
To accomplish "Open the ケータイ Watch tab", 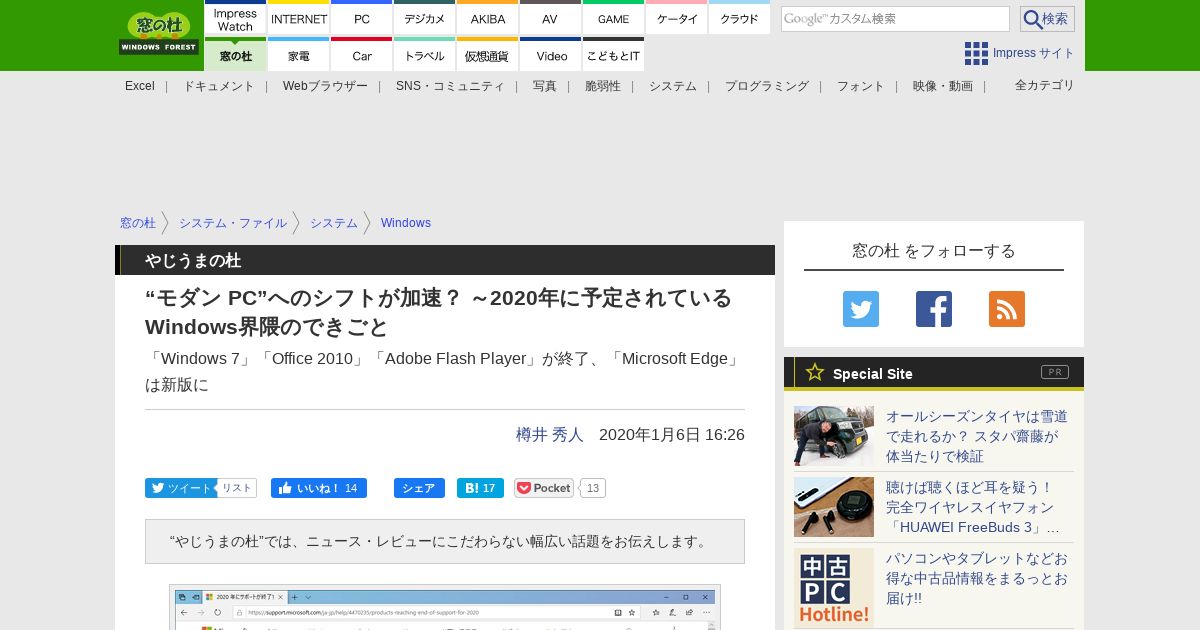I will (677, 18).
